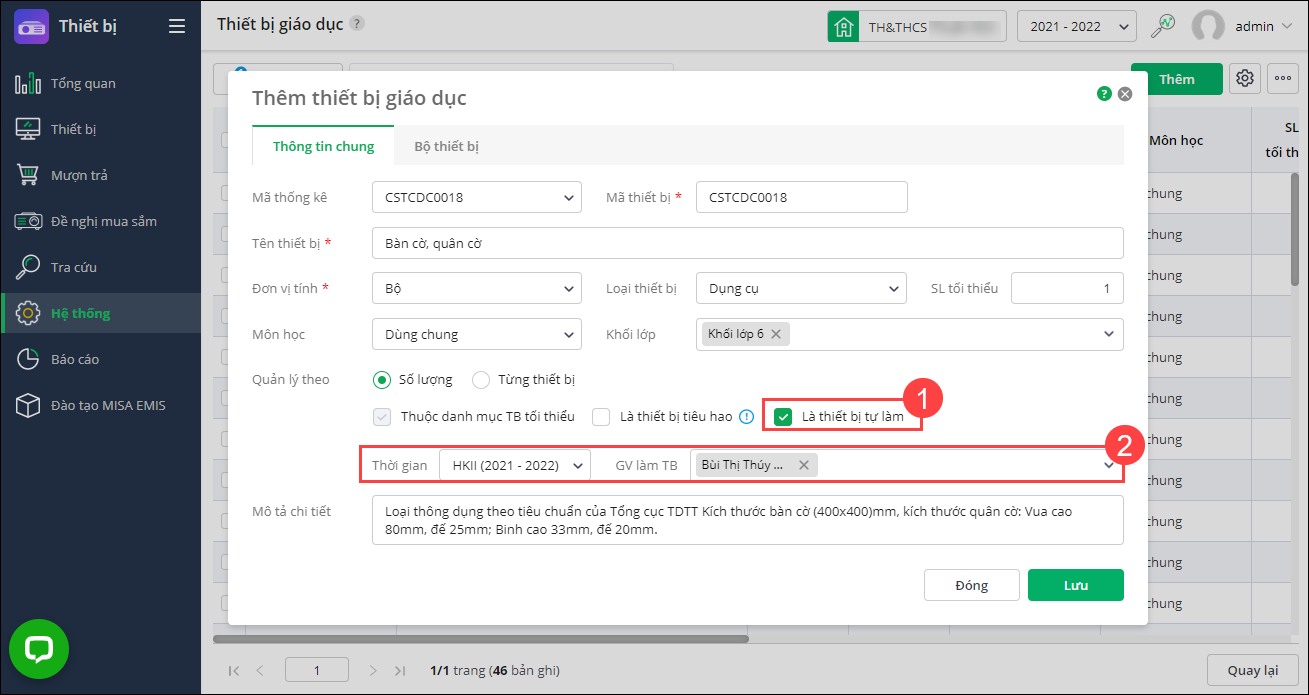The image size is (1309, 695).
Task: Open the school year 2021 - 2022 dropdown
Action: 1076,26
